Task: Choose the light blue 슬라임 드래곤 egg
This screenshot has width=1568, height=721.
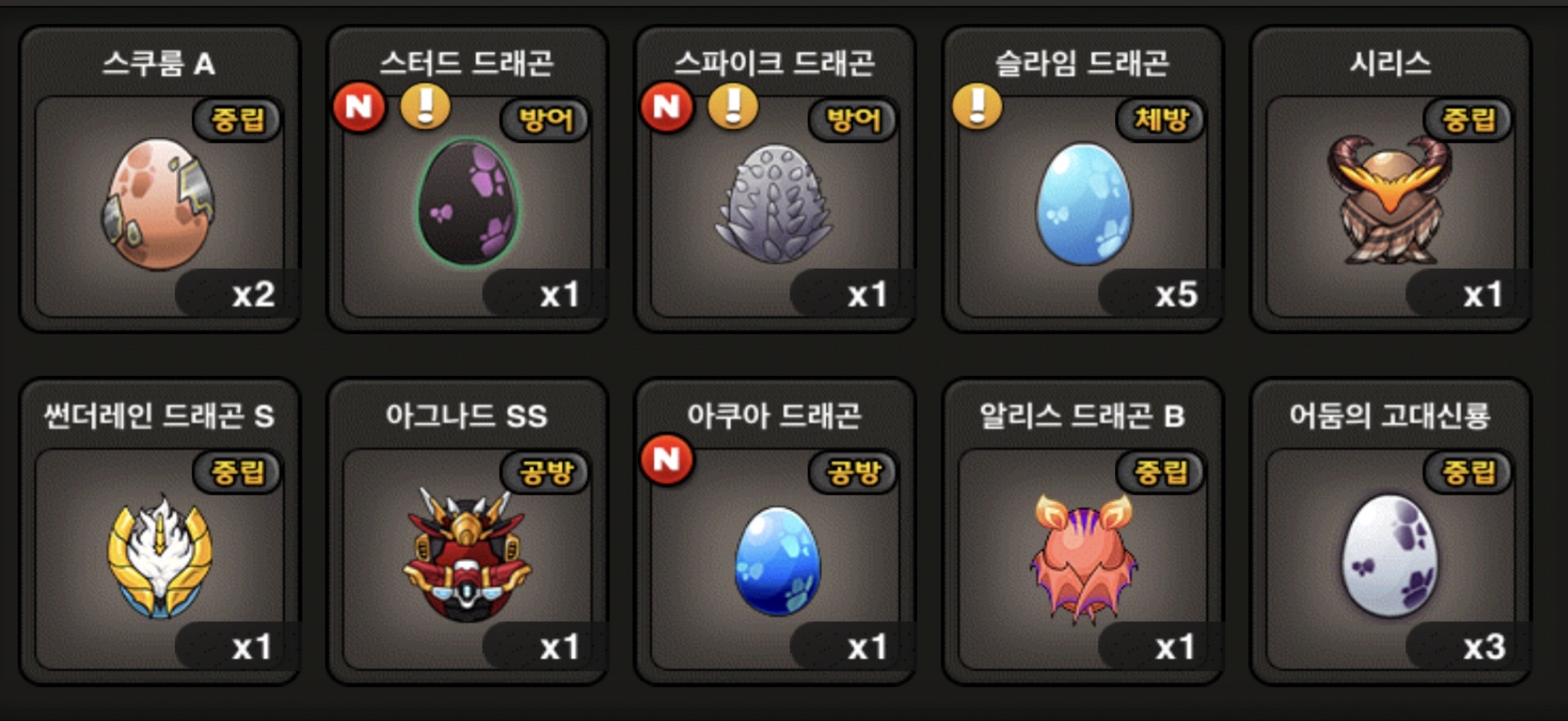Action: (x=1084, y=204)
